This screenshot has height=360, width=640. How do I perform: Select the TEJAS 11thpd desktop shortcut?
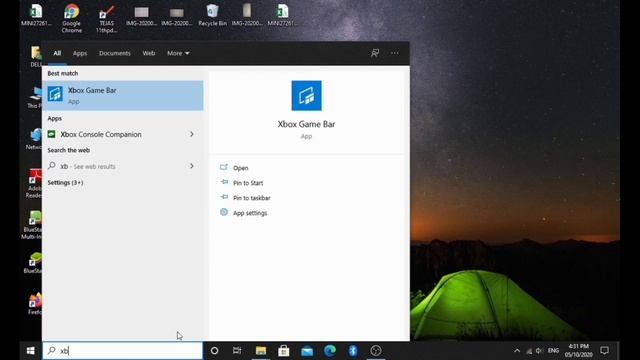click(x=107, y=18)
